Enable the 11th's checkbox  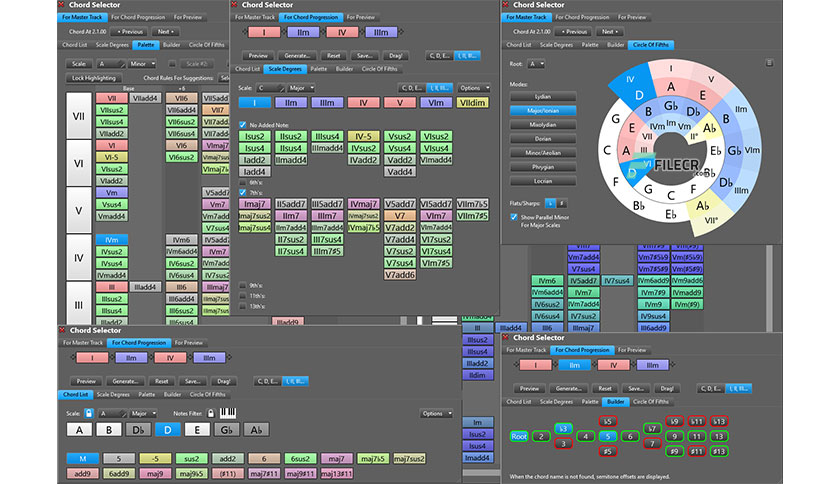coord(243,295)
